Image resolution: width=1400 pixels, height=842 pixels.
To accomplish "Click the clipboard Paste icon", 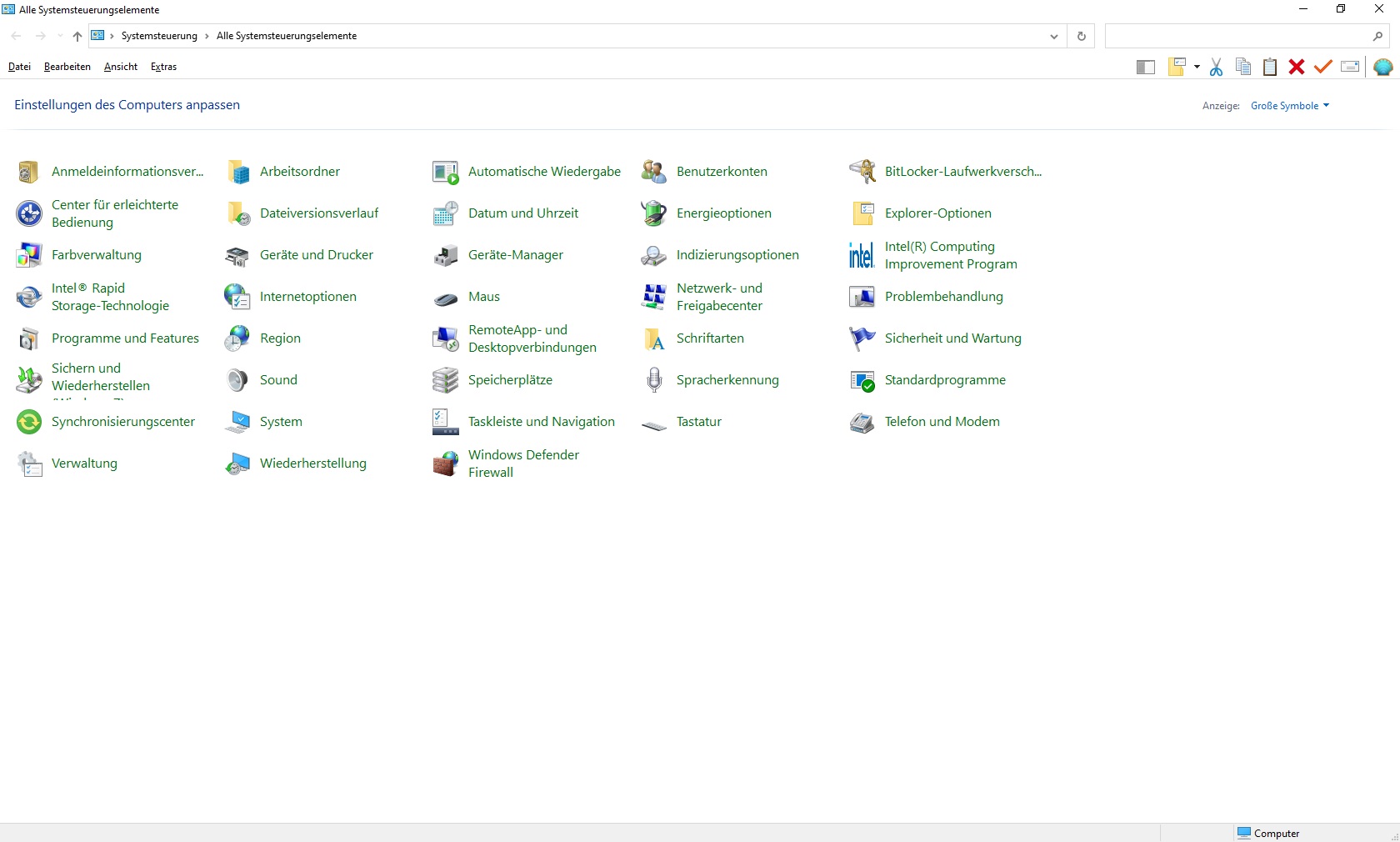I will point(1270,67).
